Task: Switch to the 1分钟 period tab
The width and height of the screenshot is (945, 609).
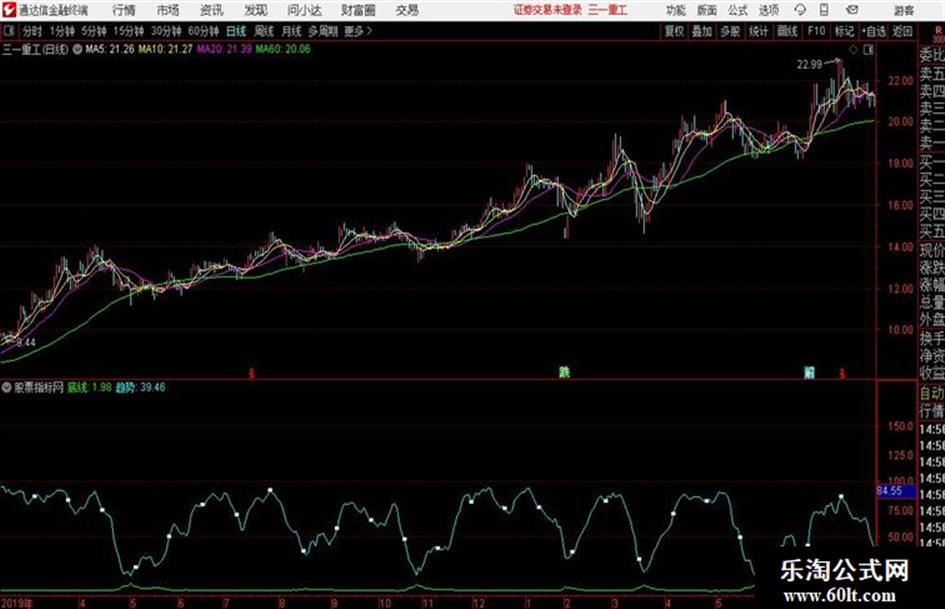Action: click(61, 31)
